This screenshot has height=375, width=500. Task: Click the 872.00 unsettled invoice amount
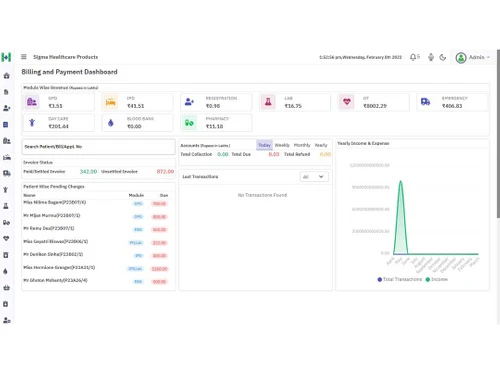[x=165, y=171]
